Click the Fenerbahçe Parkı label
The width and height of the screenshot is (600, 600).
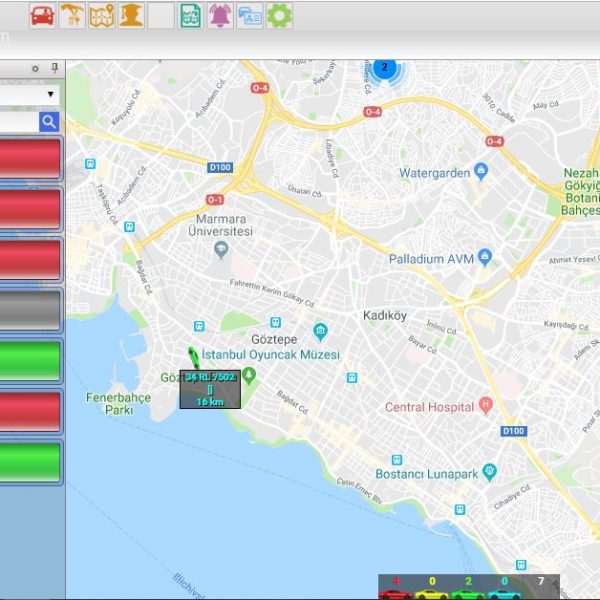click(118, 404)
